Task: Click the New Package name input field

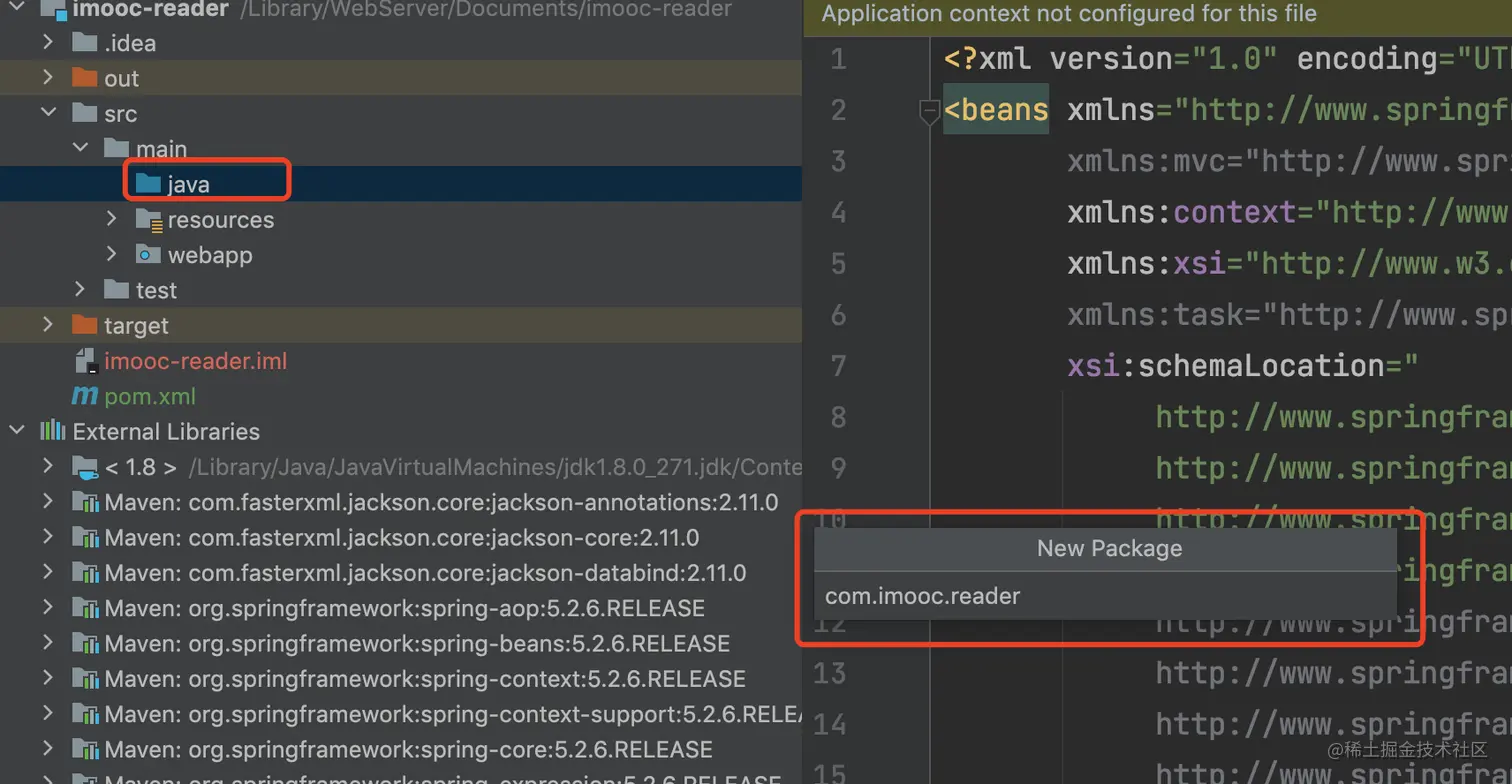Action: (x=1105, y=596)
